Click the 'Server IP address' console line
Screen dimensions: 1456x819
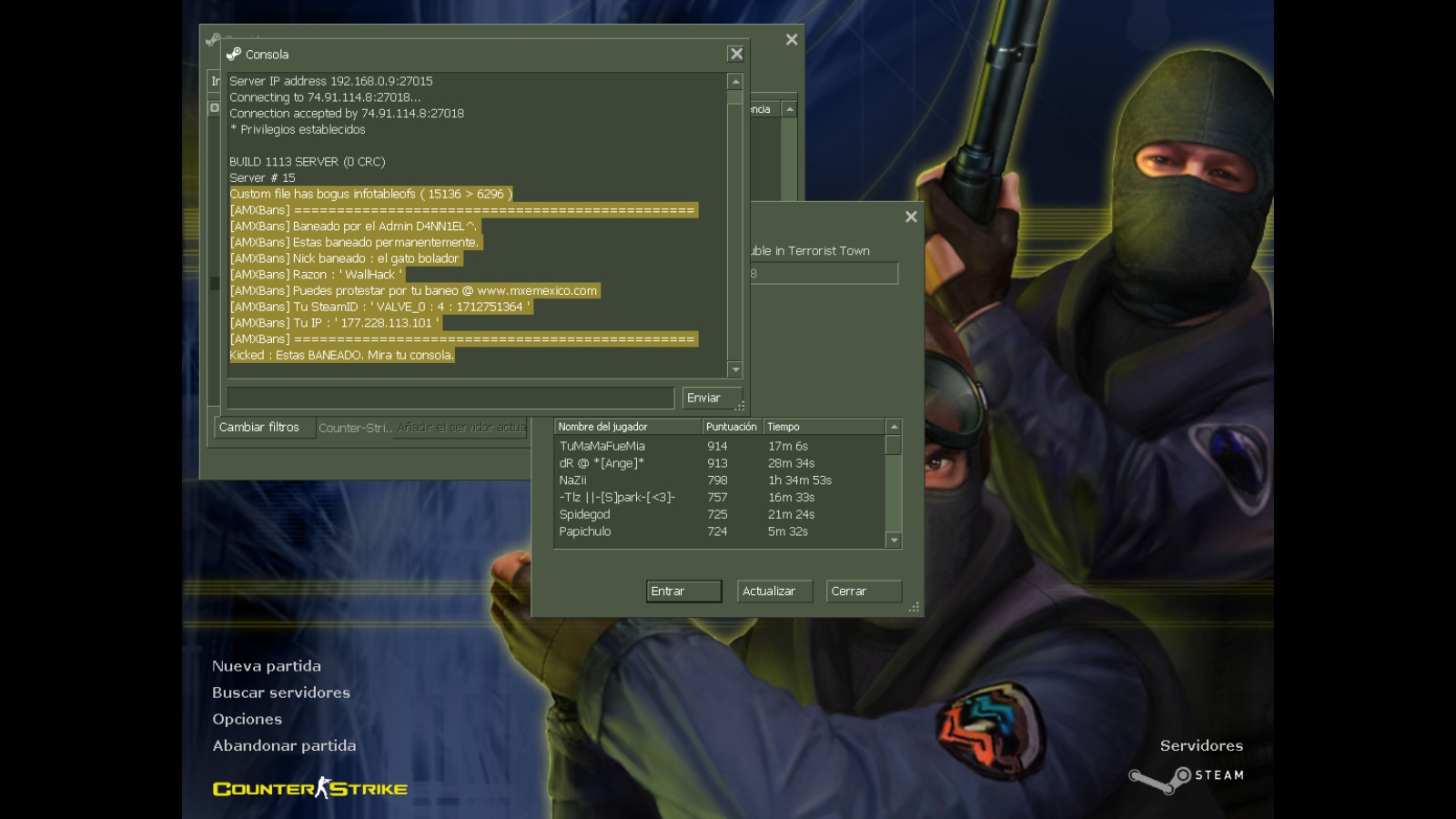[331, 81]
